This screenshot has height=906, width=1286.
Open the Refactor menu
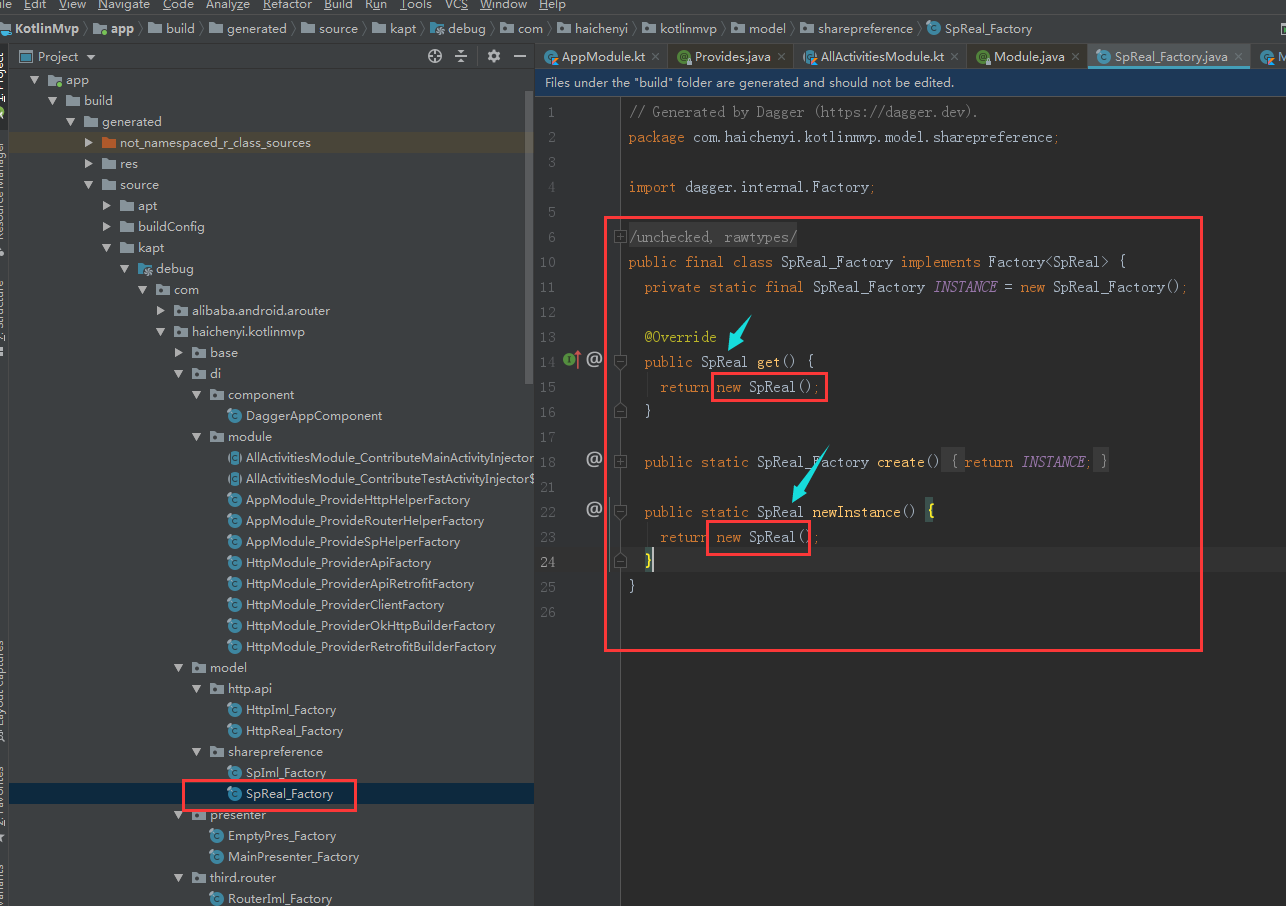pos(287,5)
